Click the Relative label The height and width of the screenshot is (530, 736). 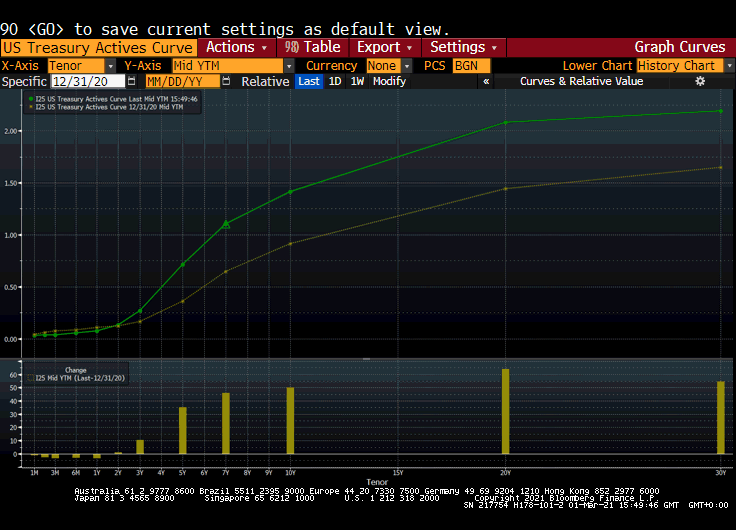pos(265,81)
